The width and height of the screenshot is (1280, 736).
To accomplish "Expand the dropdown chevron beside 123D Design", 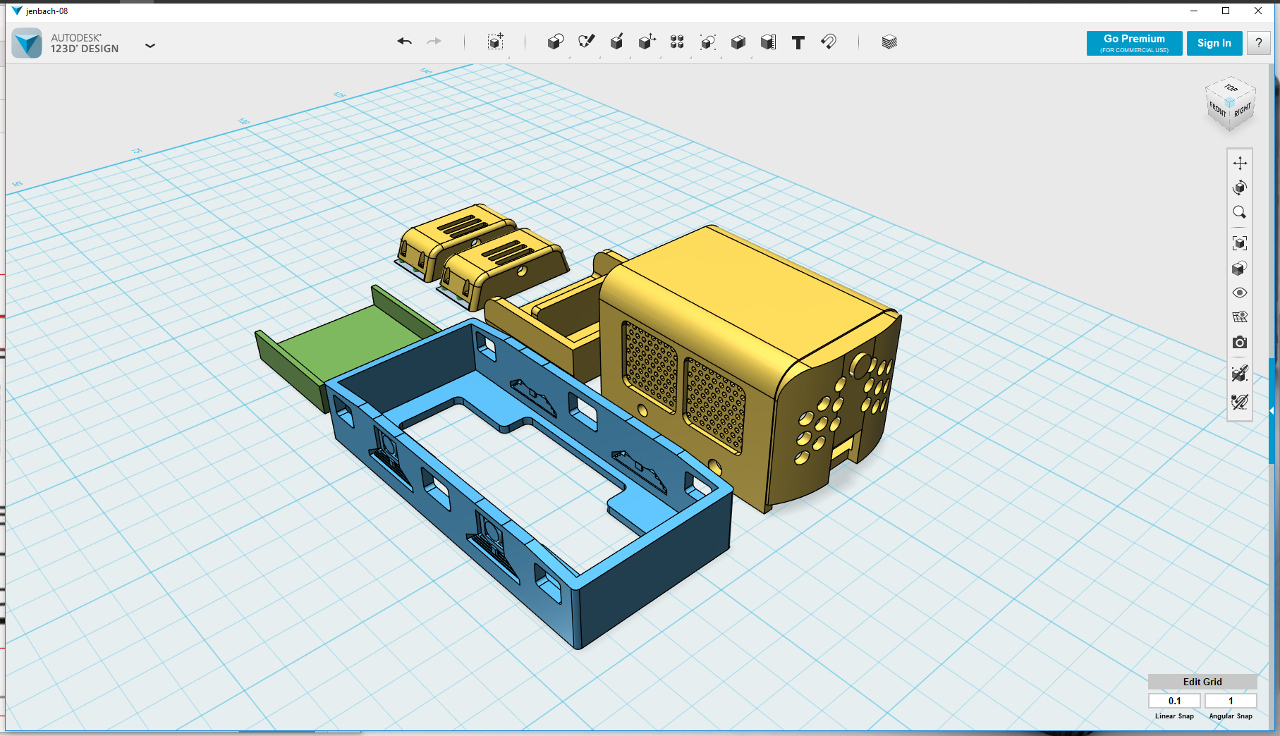I will click(x=150, y=45).
